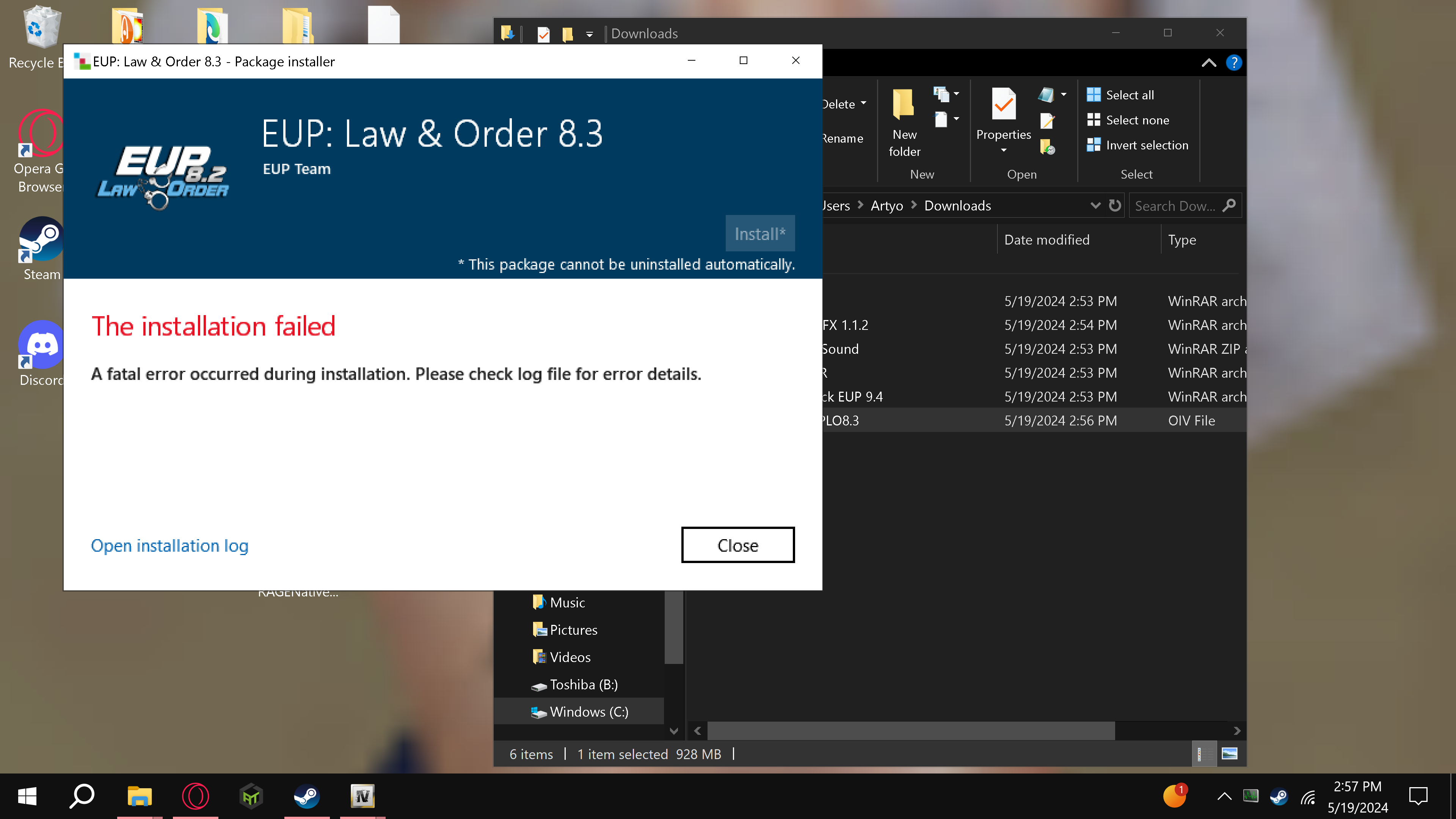The height and width of the screenshot is (819, 1456).
Task: Switch to large thumbnails view
Action: [x=1229, y=753]
